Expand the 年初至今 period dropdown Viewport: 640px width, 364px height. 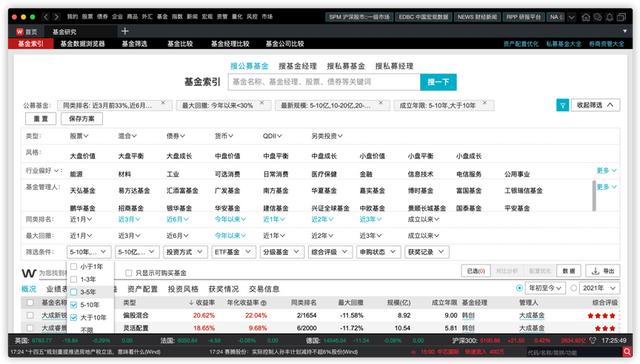click(545, 288)
